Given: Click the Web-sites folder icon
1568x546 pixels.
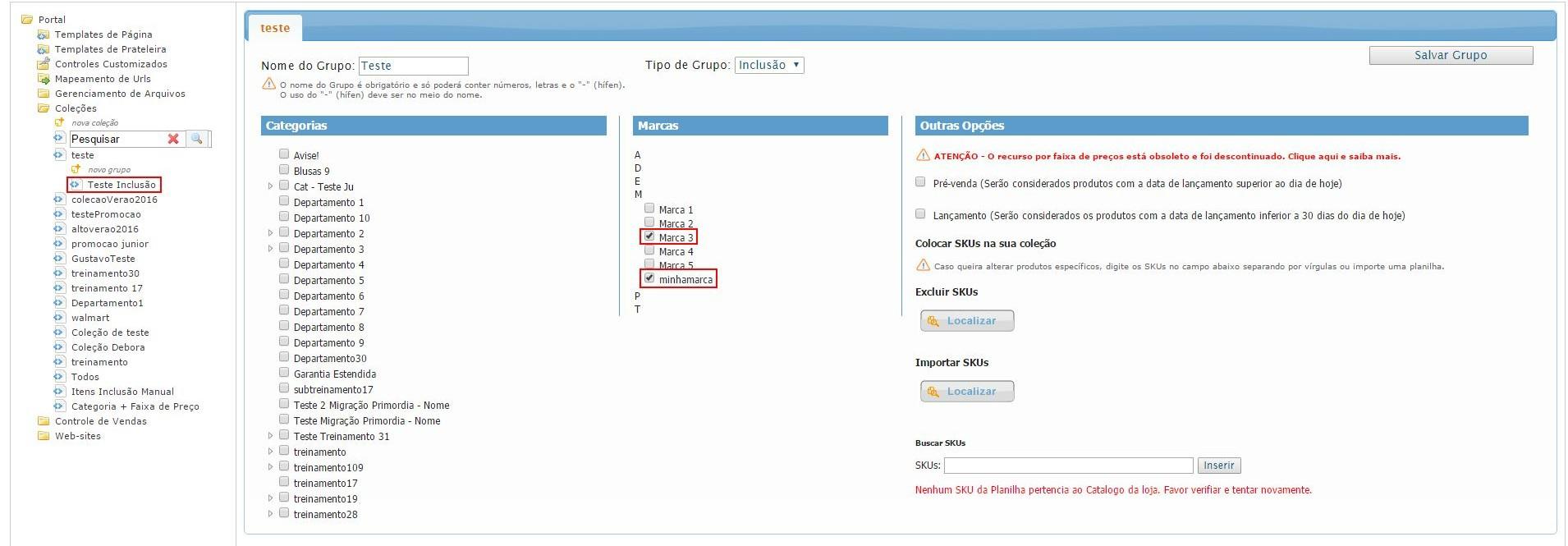Looking at the screenshot, I should click(x=44, y=436).
